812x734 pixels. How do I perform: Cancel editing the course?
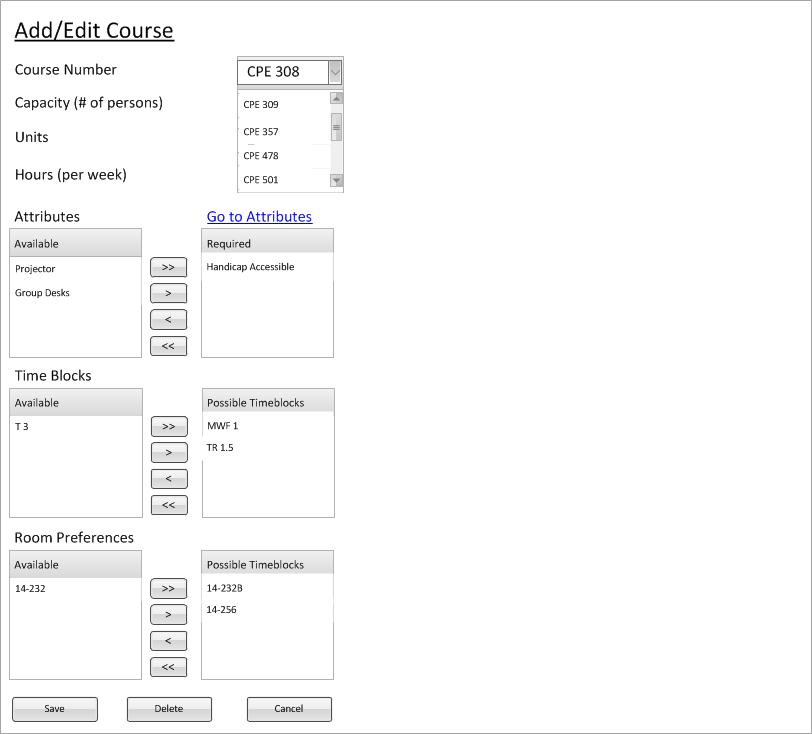[x=289, y=709]
